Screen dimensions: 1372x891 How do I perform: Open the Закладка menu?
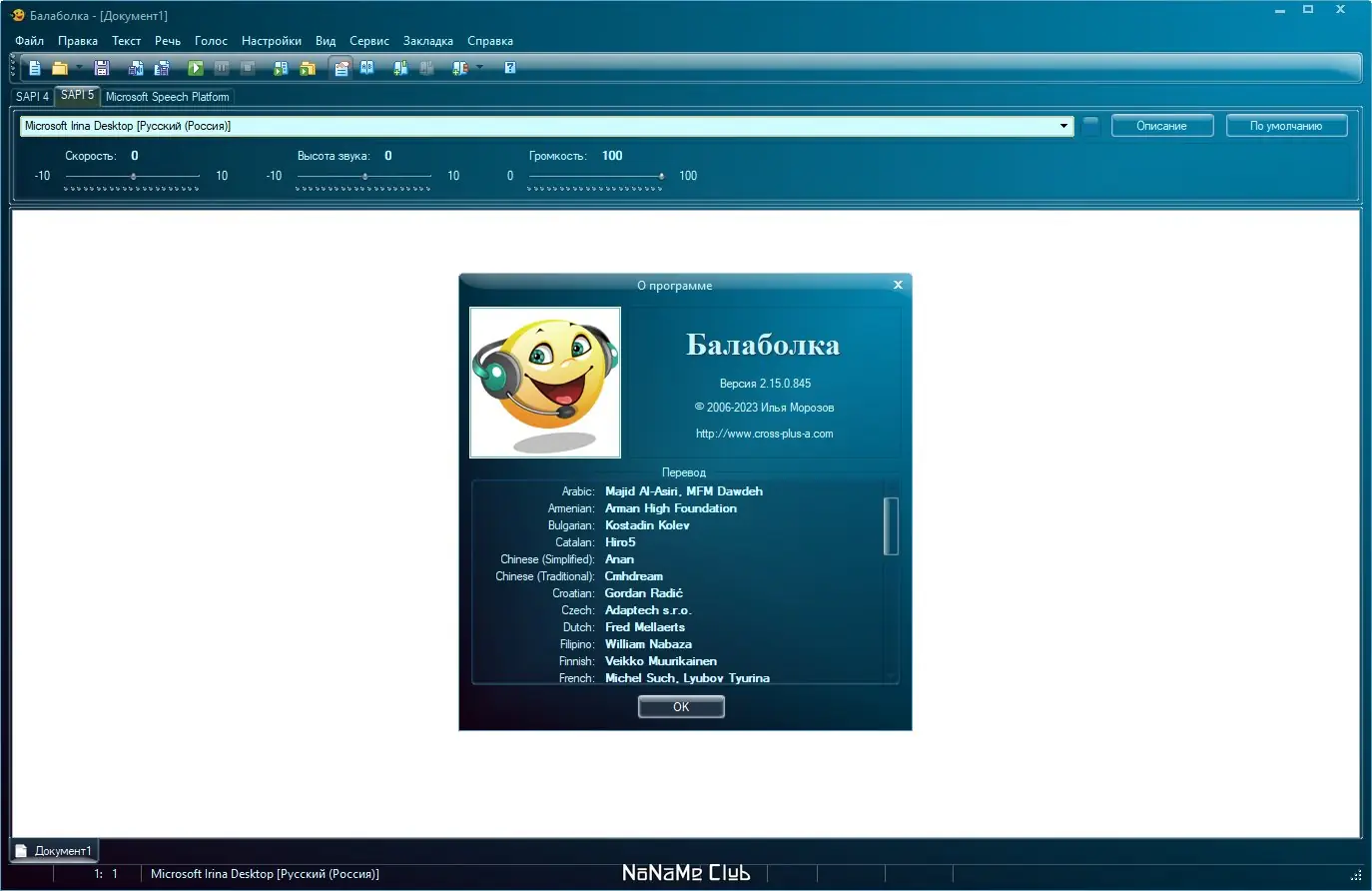coord(428,41)
